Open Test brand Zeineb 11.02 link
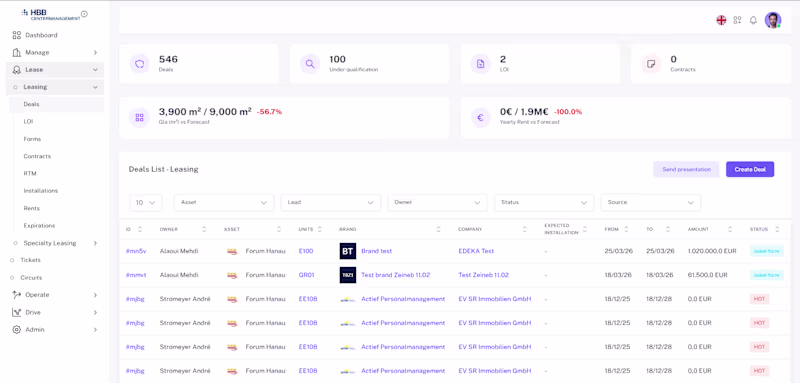 point(395,275)
